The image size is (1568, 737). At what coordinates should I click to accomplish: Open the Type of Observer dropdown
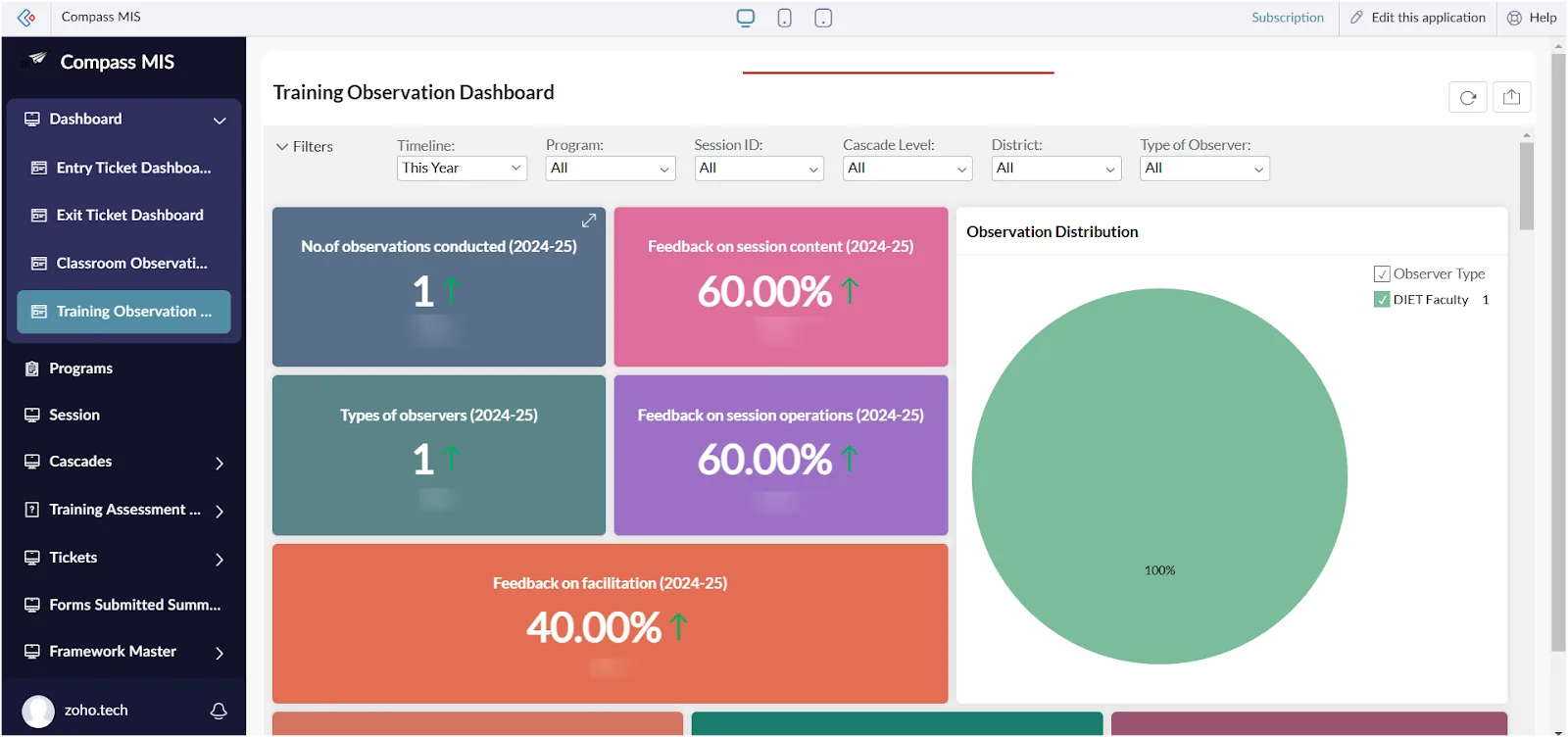point(1204,169)
